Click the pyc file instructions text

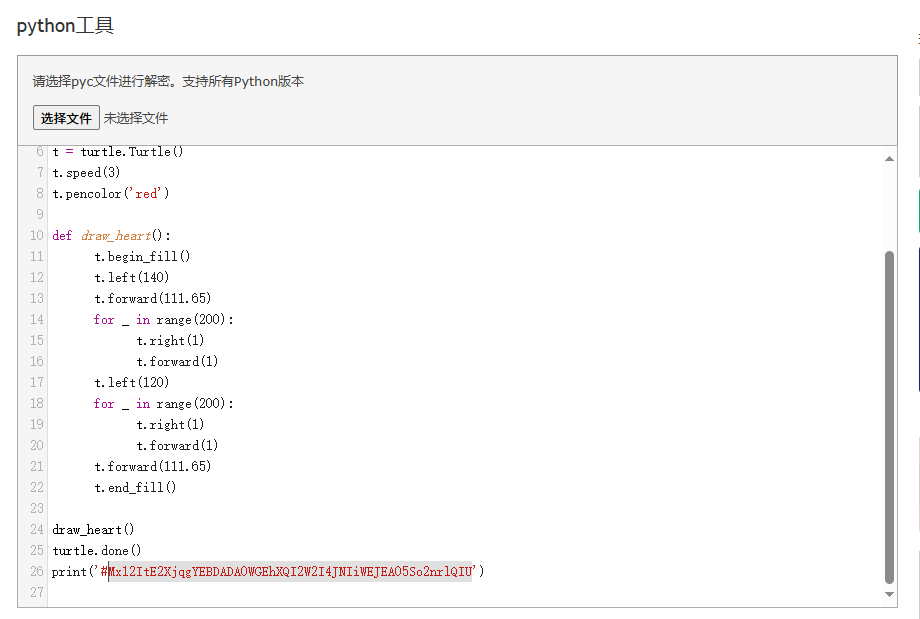[x=168, y=82]
